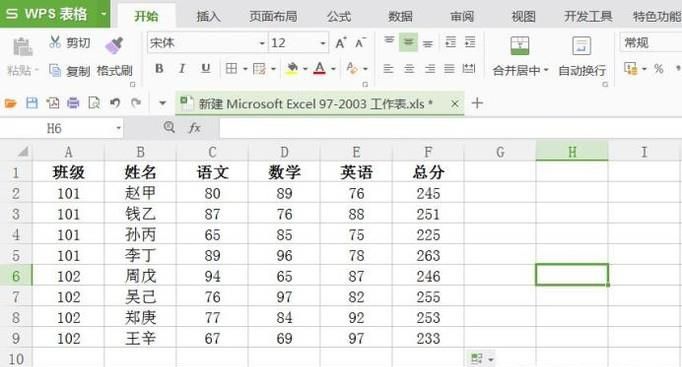Screen dimensions: 682x367
Task: Open the 视图 (View) tab
Action: point(523,17)
